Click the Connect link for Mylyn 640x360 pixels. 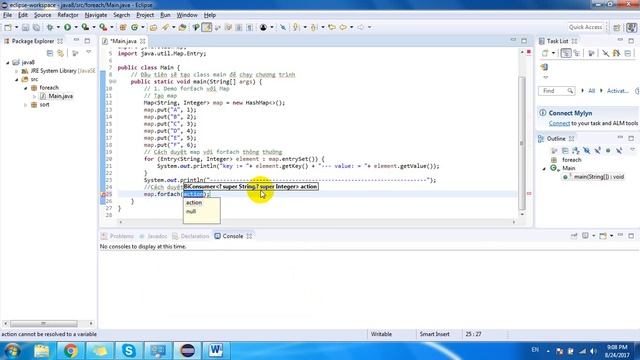coord(559,123)
